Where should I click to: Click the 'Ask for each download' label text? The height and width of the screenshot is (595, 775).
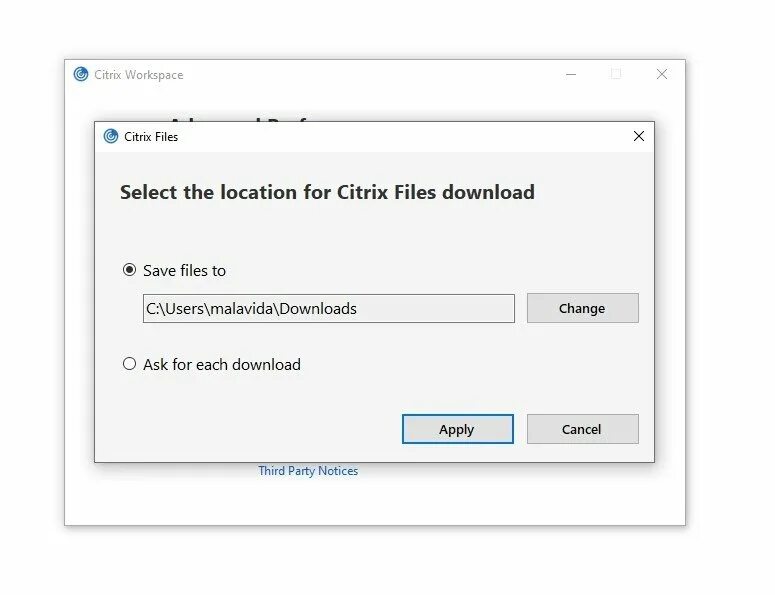pyautogui.click(x=222, y=365)
